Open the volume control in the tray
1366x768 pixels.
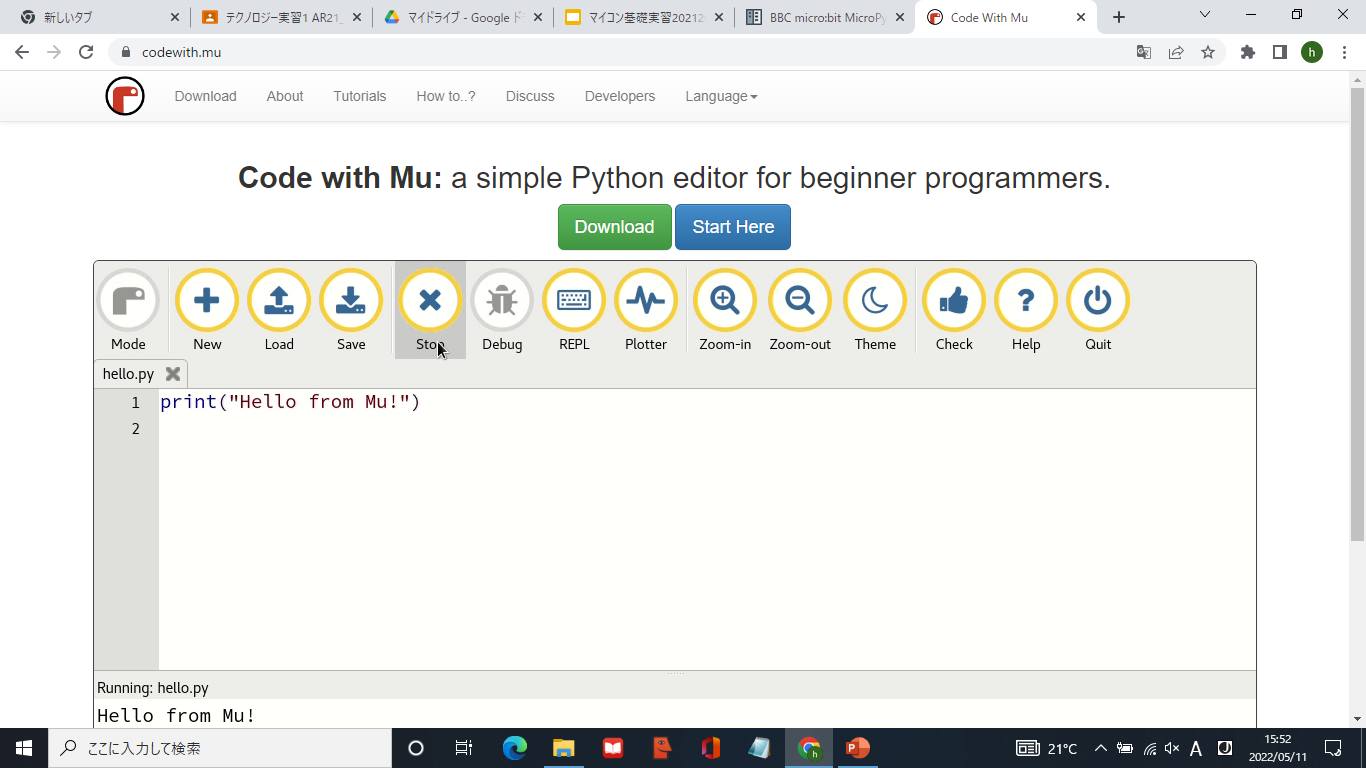[x=1172, y=748]
